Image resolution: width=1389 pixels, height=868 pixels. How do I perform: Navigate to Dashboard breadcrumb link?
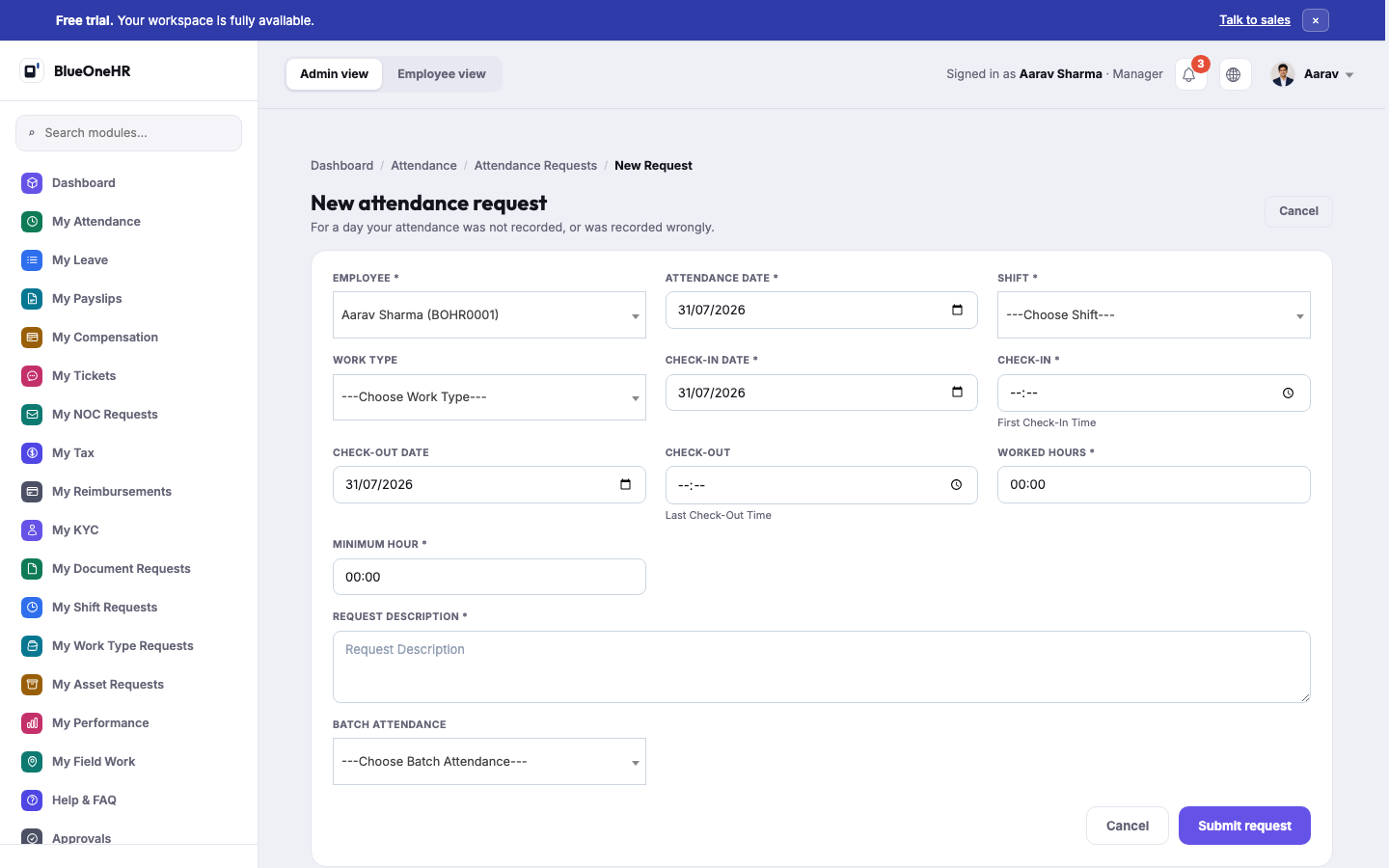click(x=341, y=166)
